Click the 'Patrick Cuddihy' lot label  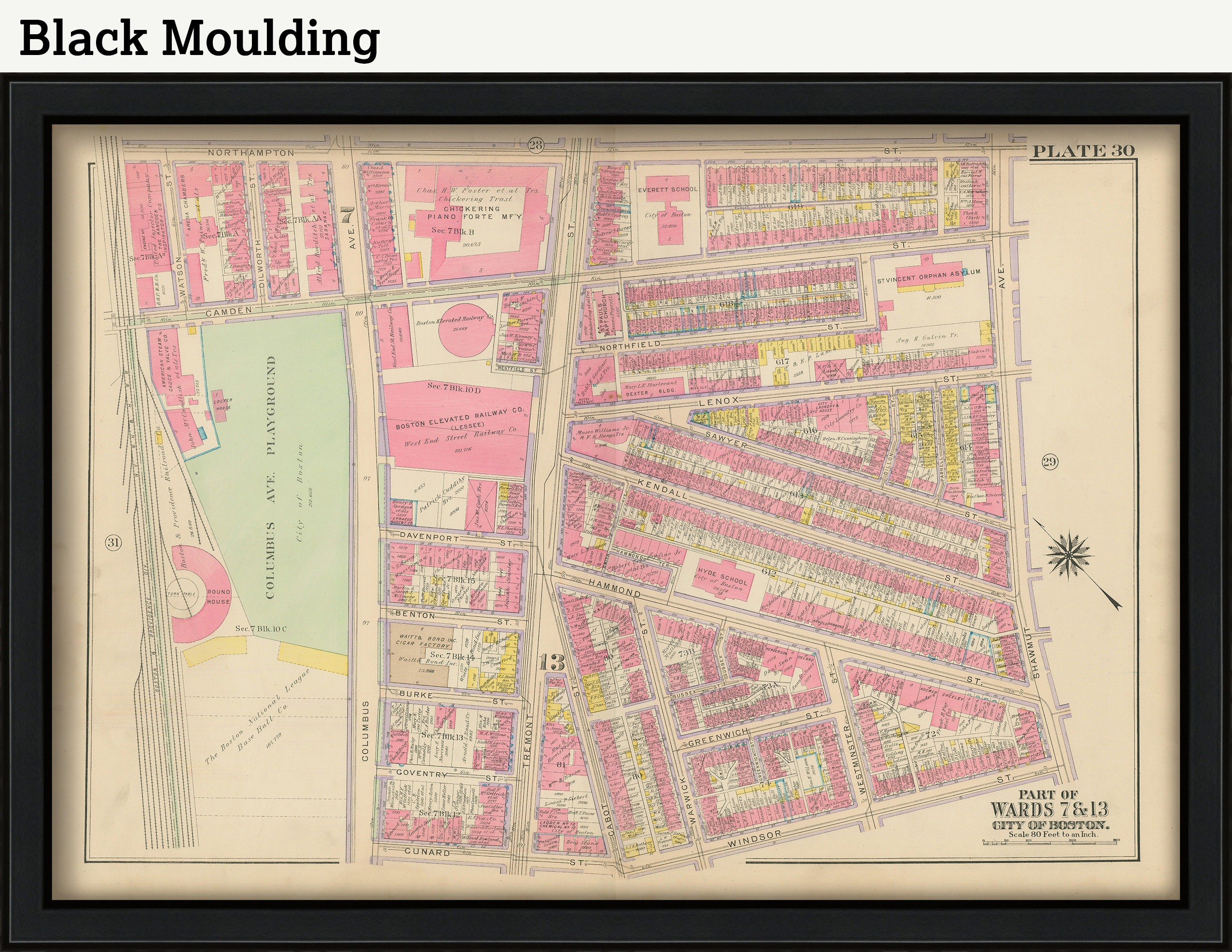442,494
